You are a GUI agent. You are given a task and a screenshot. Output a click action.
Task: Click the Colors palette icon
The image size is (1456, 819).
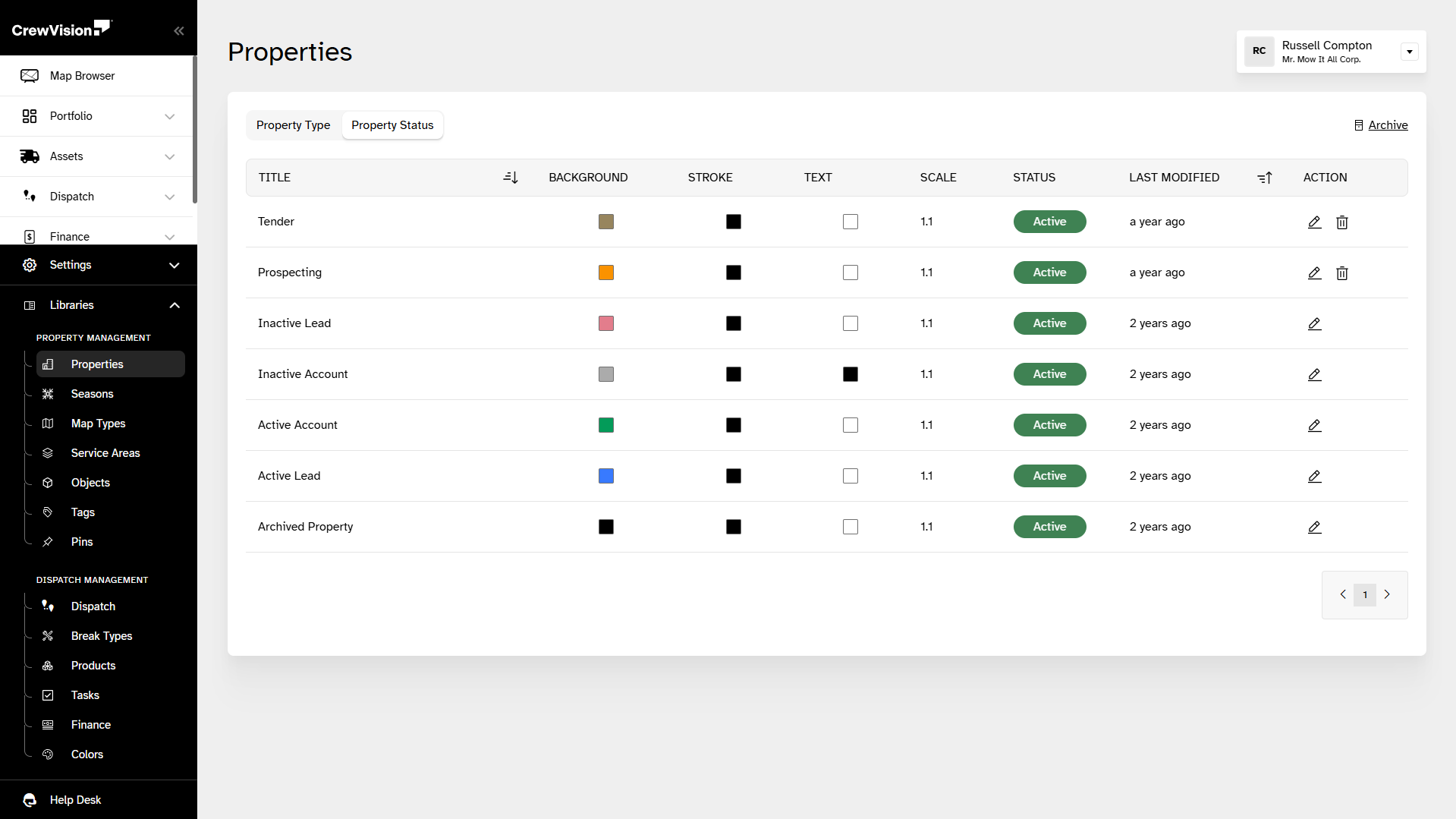point(48,754)
